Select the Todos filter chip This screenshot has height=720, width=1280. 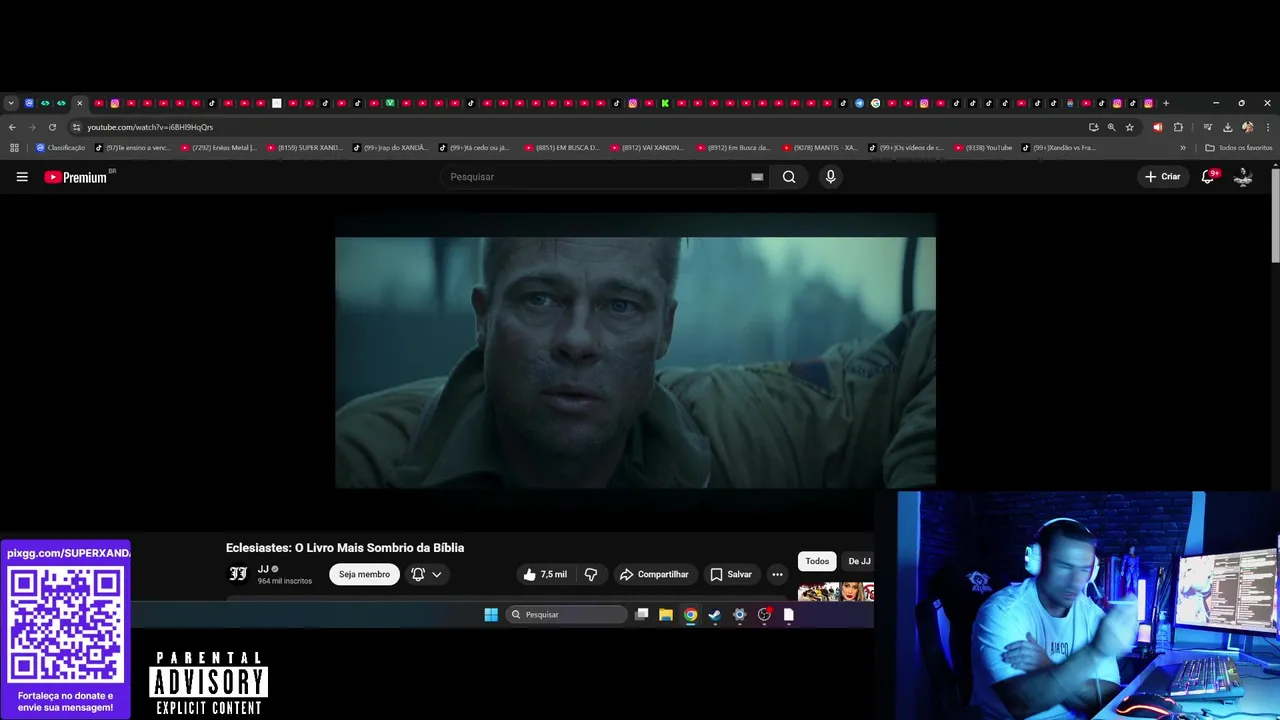point(817,561)
